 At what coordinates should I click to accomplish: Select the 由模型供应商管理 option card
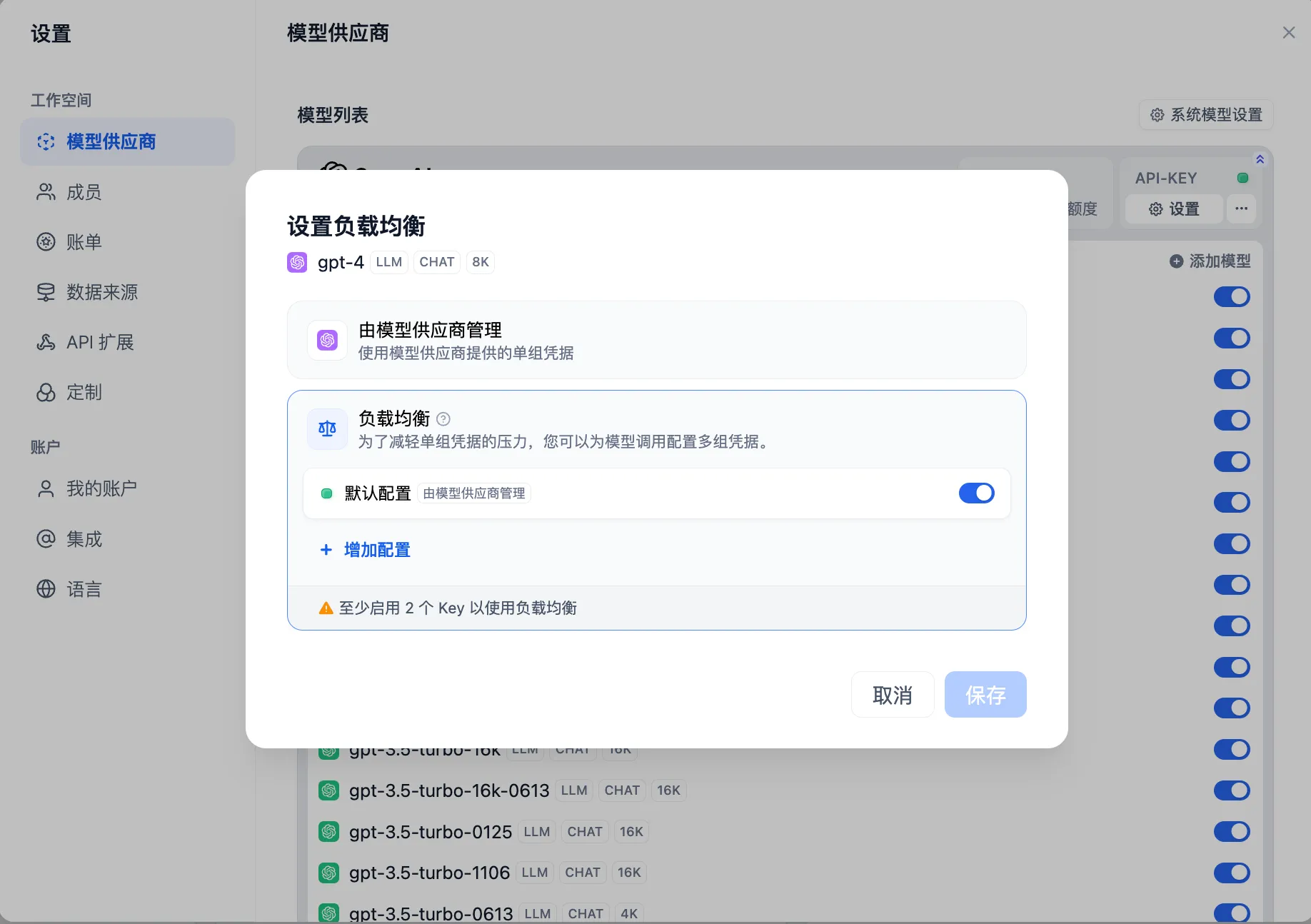(656, 340)
